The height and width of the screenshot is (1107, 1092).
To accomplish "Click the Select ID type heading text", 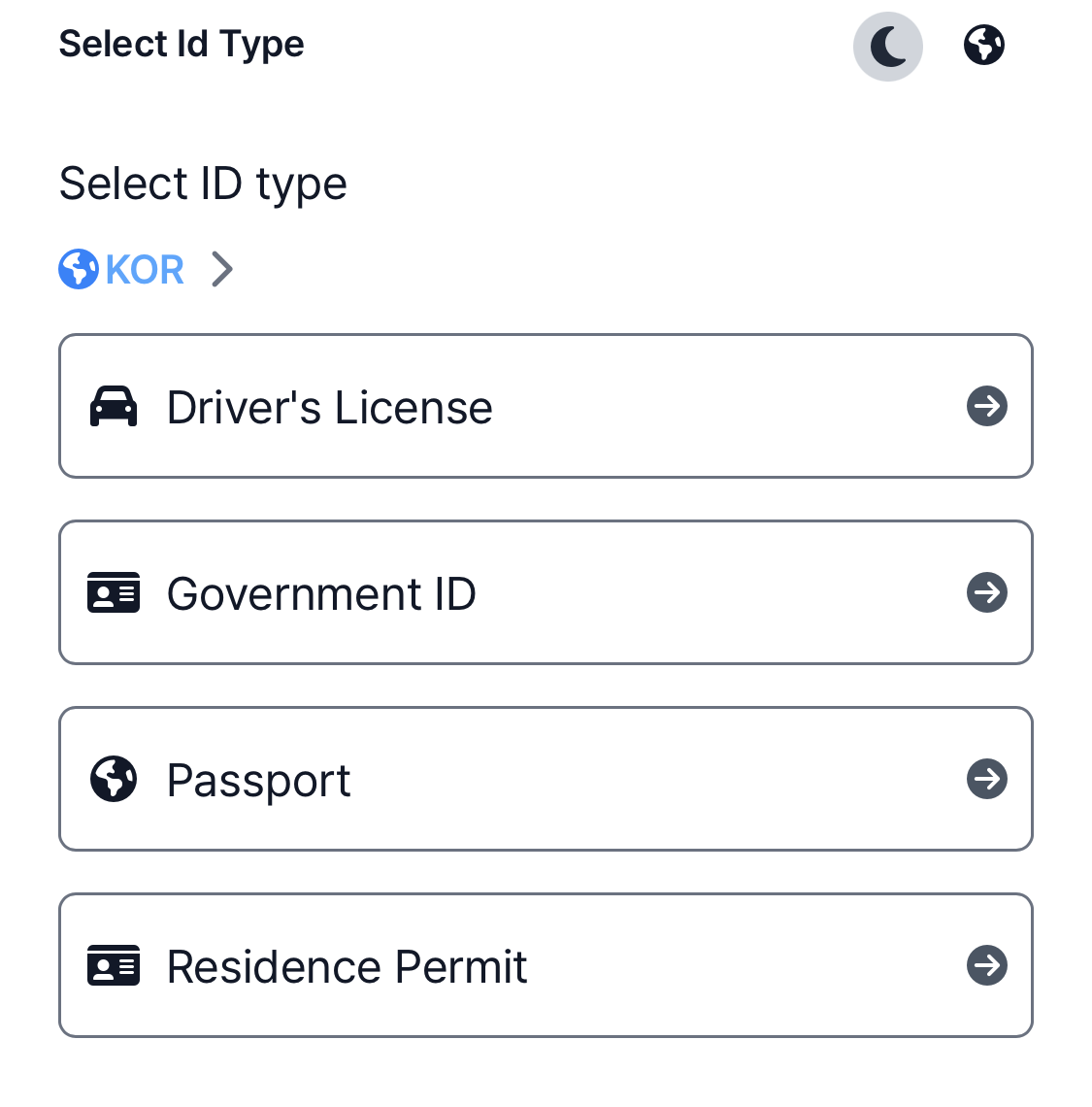I will pos(203,184).
